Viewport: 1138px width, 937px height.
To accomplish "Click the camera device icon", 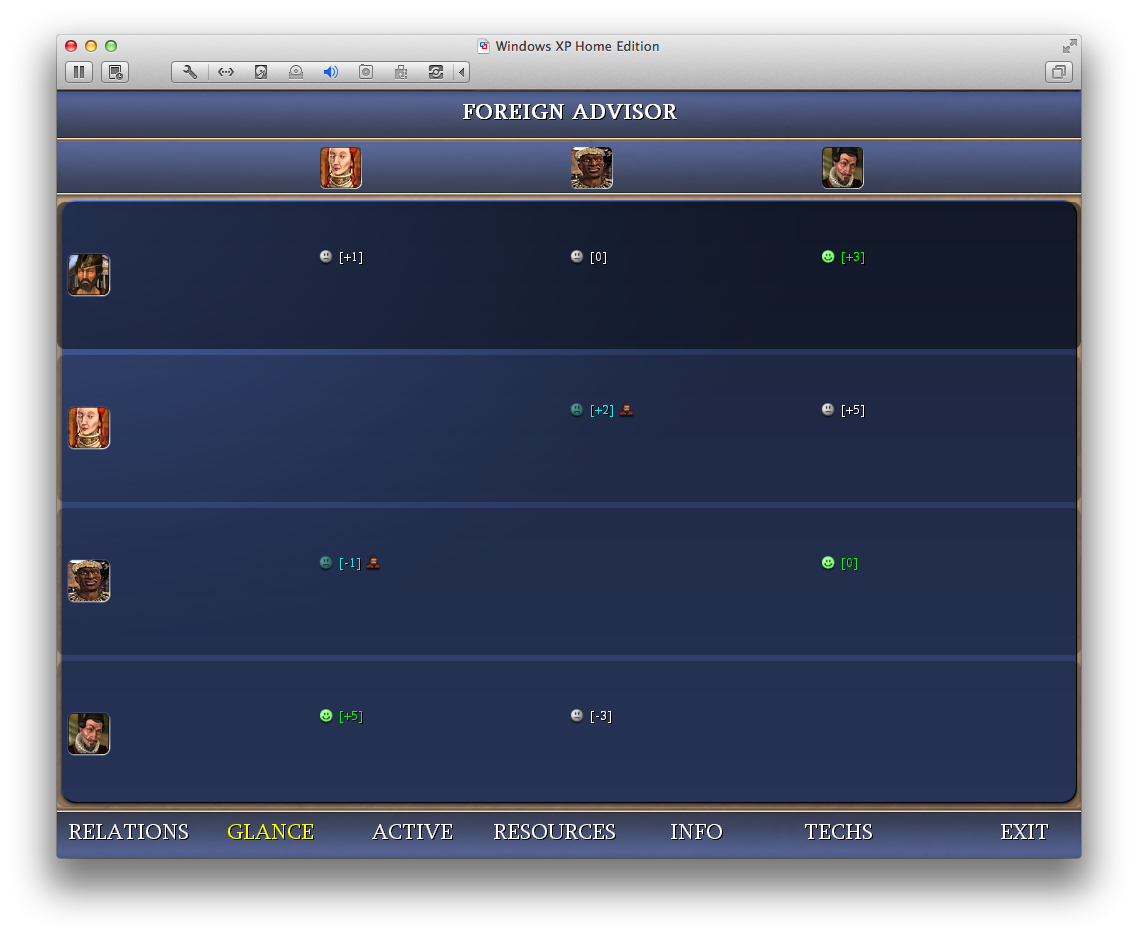I will pos(366,72).
